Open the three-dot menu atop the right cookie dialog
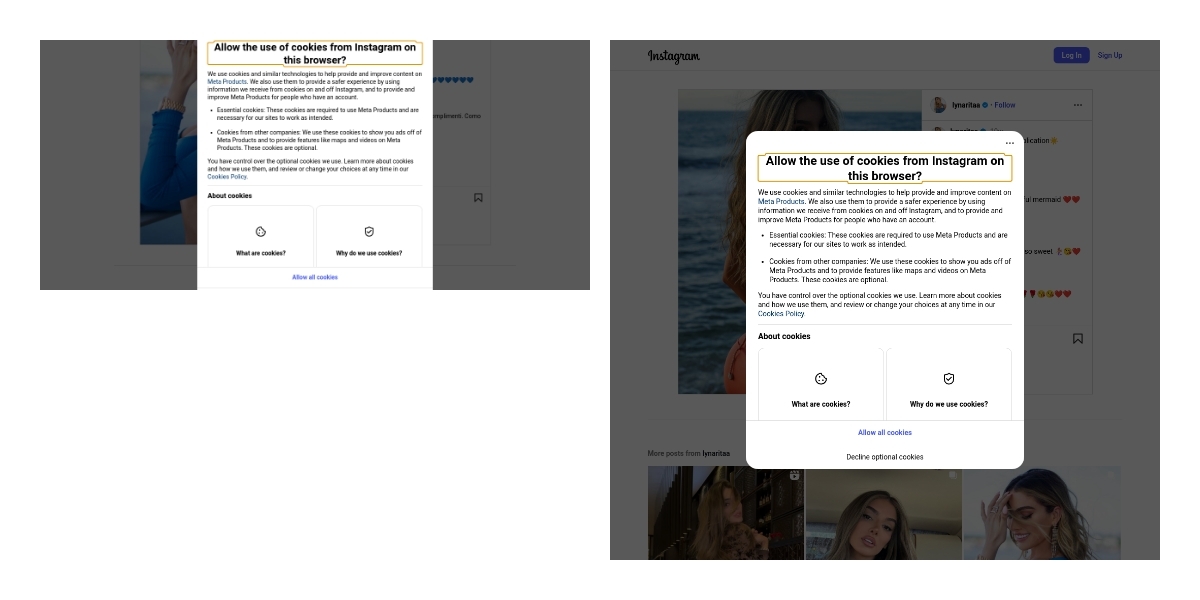 pos(1010,144)
